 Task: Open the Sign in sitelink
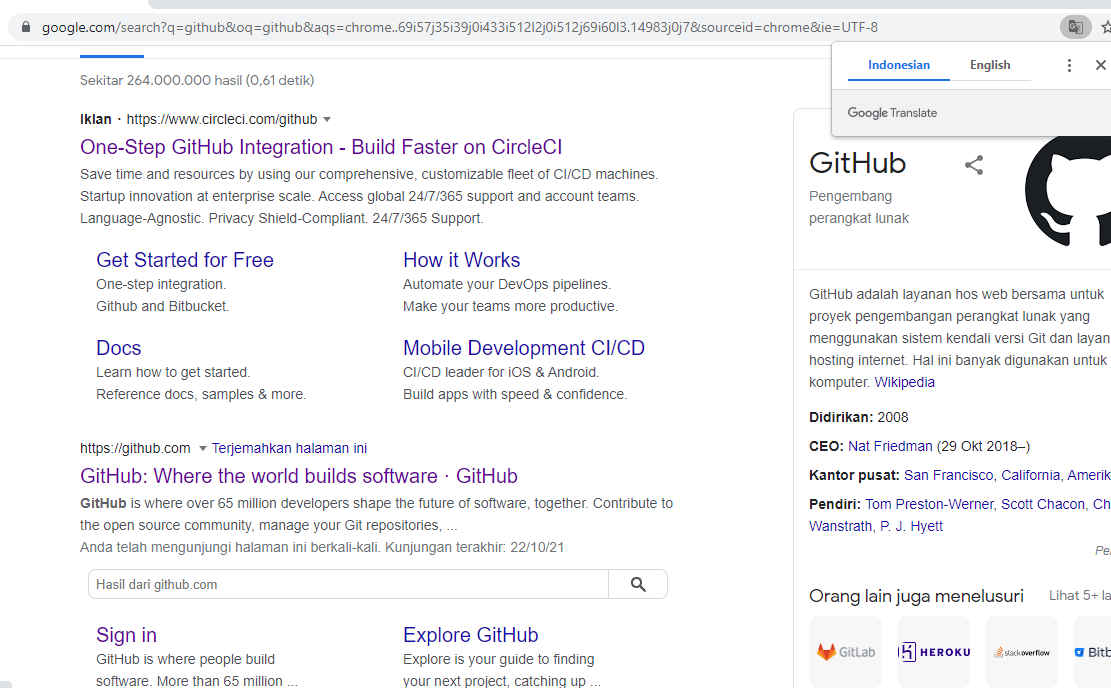(126, 635)
